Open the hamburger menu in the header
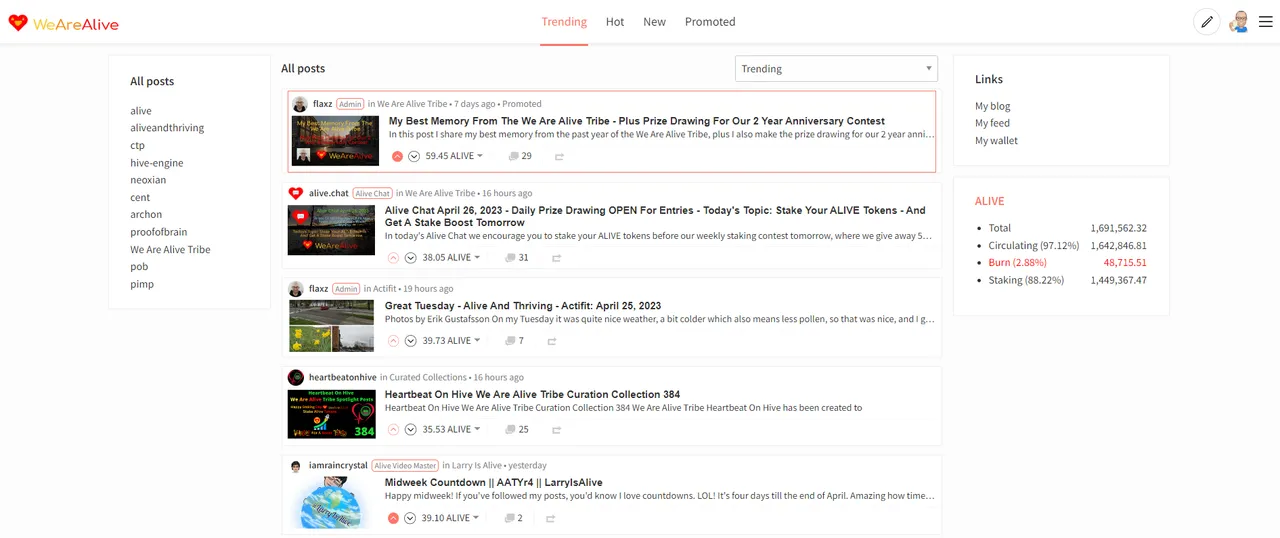 click(x=1265, y=22)
